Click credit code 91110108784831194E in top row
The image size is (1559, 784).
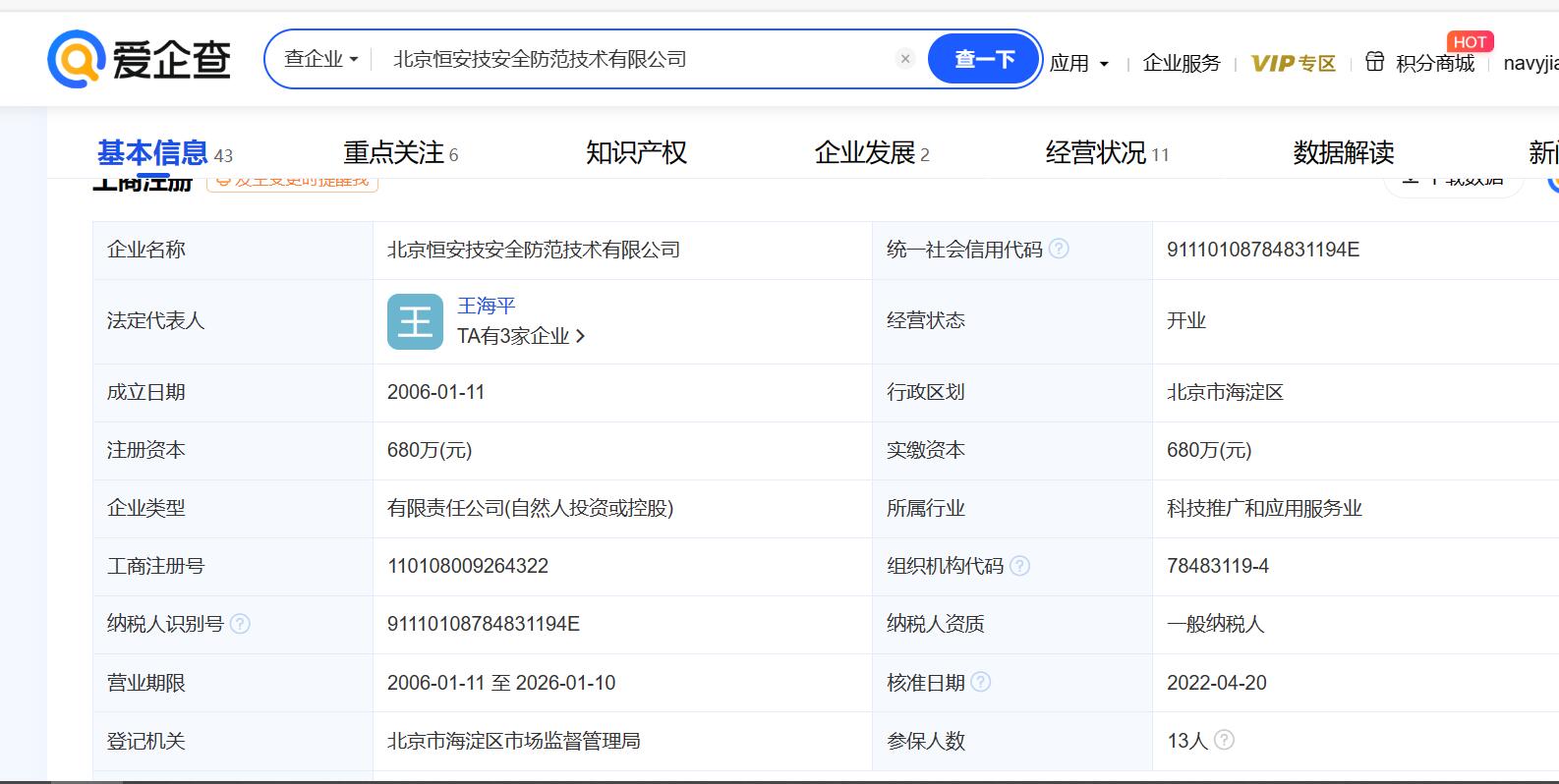pyautogui.click(x=1263, y=250)
